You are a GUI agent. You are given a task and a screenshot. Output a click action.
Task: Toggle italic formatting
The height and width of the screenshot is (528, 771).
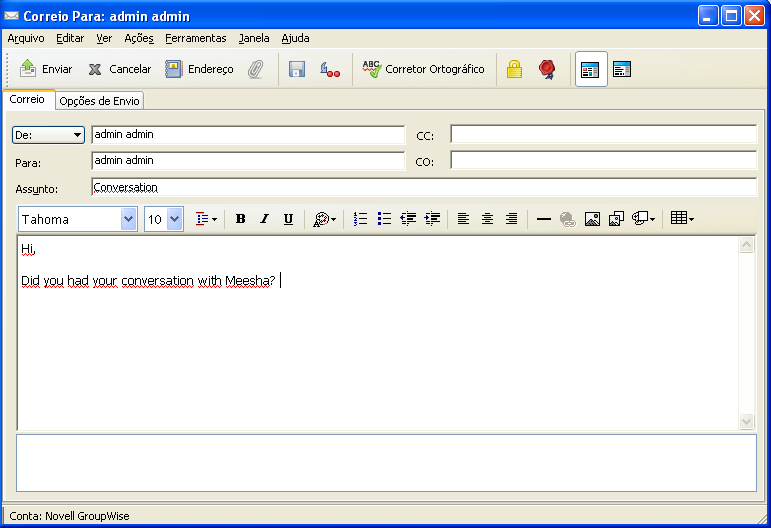265,219
